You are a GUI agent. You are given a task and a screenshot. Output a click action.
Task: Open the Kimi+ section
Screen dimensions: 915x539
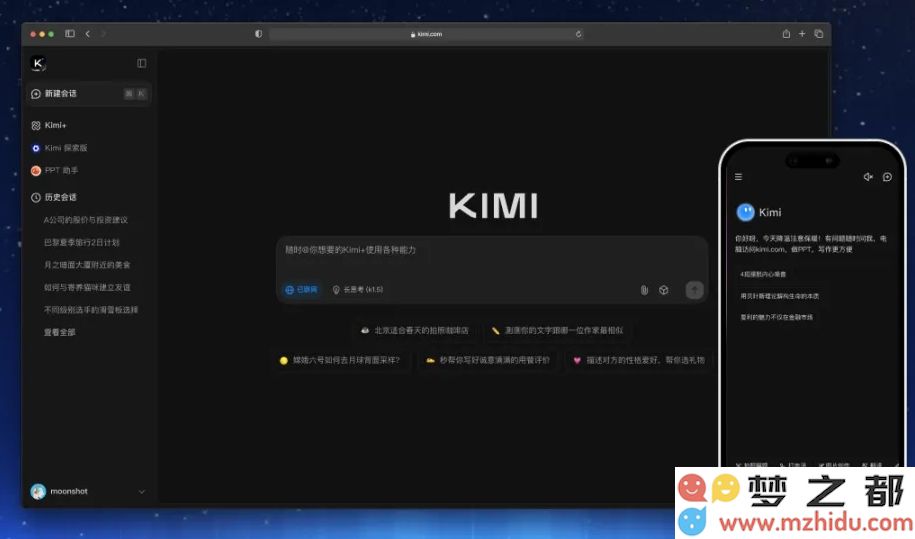click(49, 125)
